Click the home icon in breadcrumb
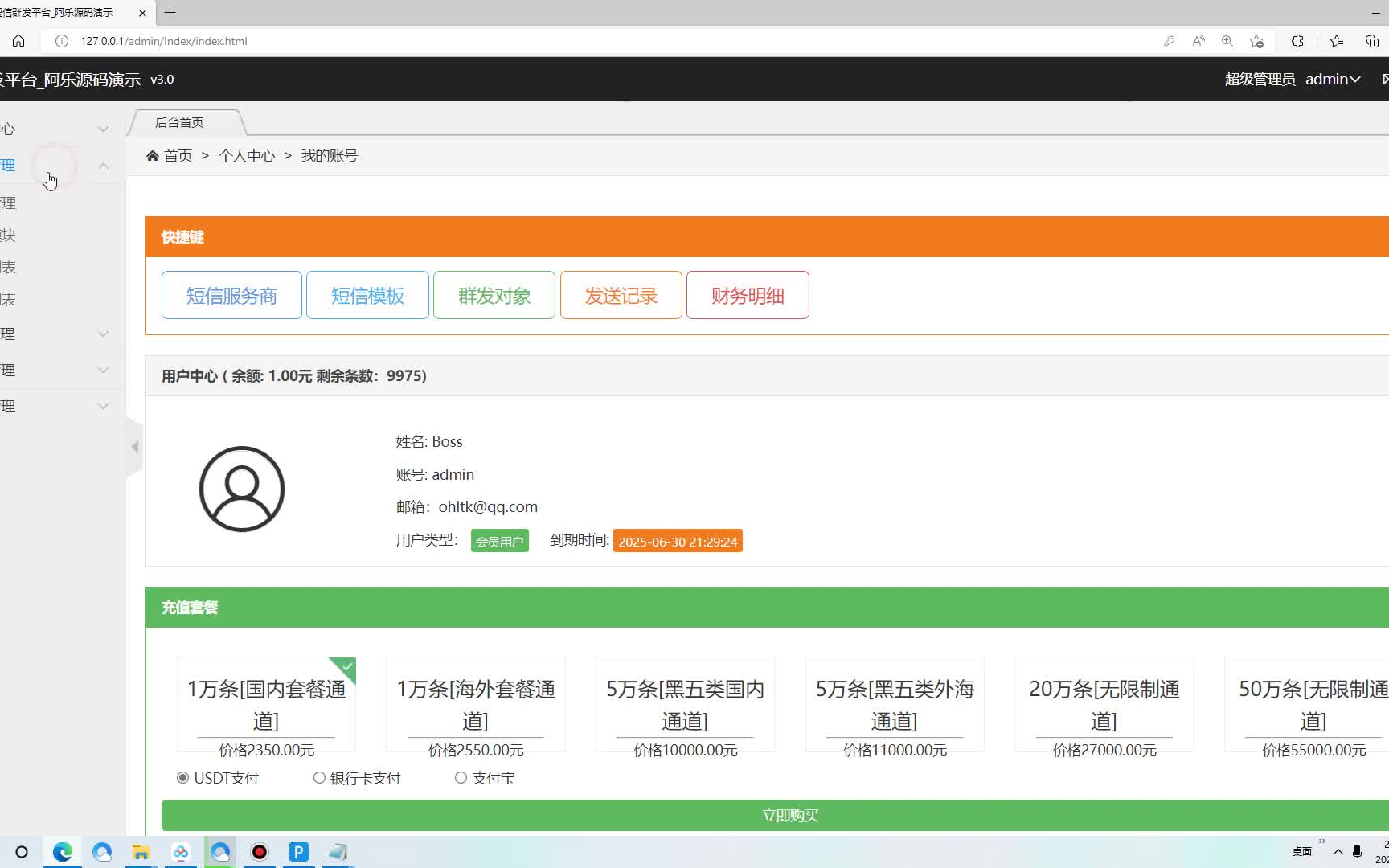 (153, 156)
